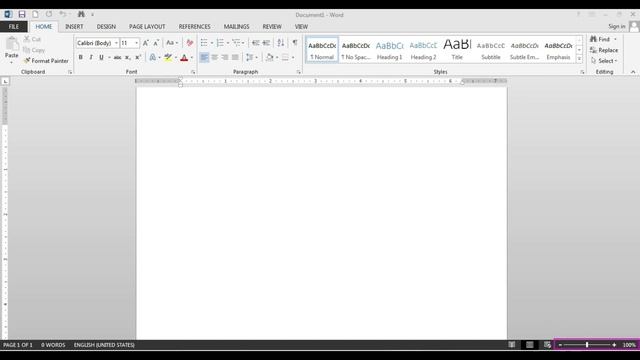
Task: Increase paragraph indent
Action: pyautogui.click(x=266, y=43)
